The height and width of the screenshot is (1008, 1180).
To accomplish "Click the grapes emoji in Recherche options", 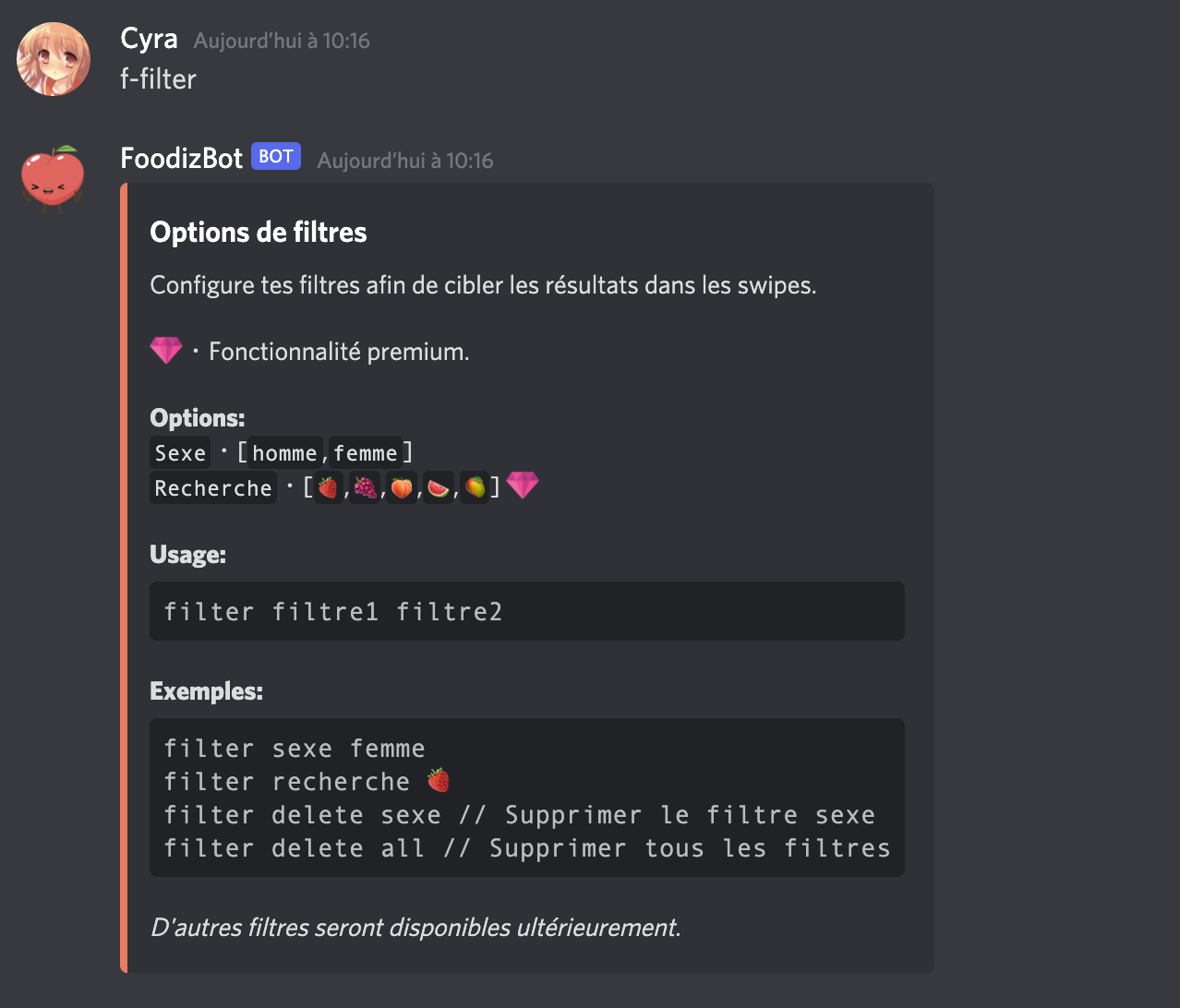I will tap(365, 487).
